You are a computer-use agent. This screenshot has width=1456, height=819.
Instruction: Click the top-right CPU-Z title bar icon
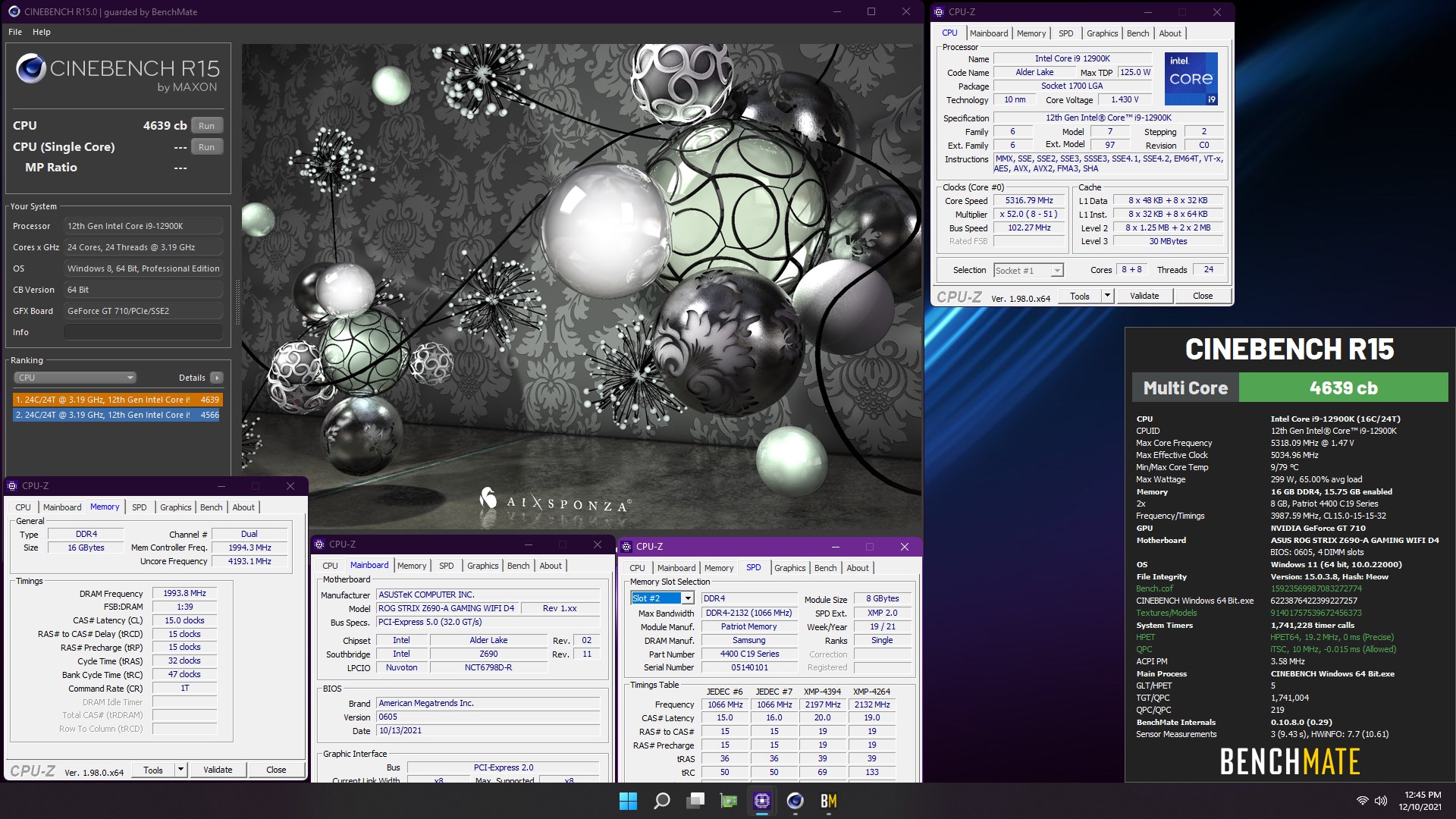pyautogui.click(x=939, y=11)
